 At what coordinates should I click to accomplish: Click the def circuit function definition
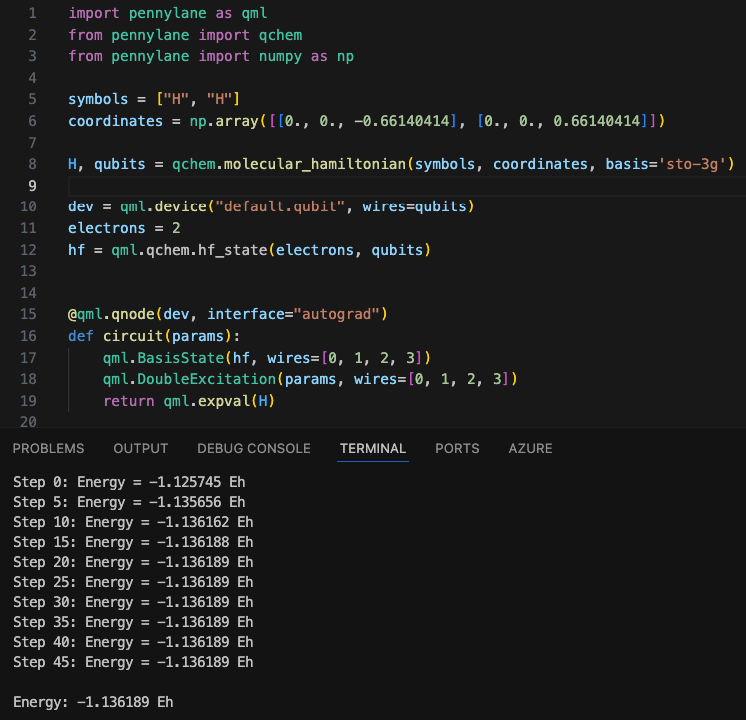click(x=154, y=336)
